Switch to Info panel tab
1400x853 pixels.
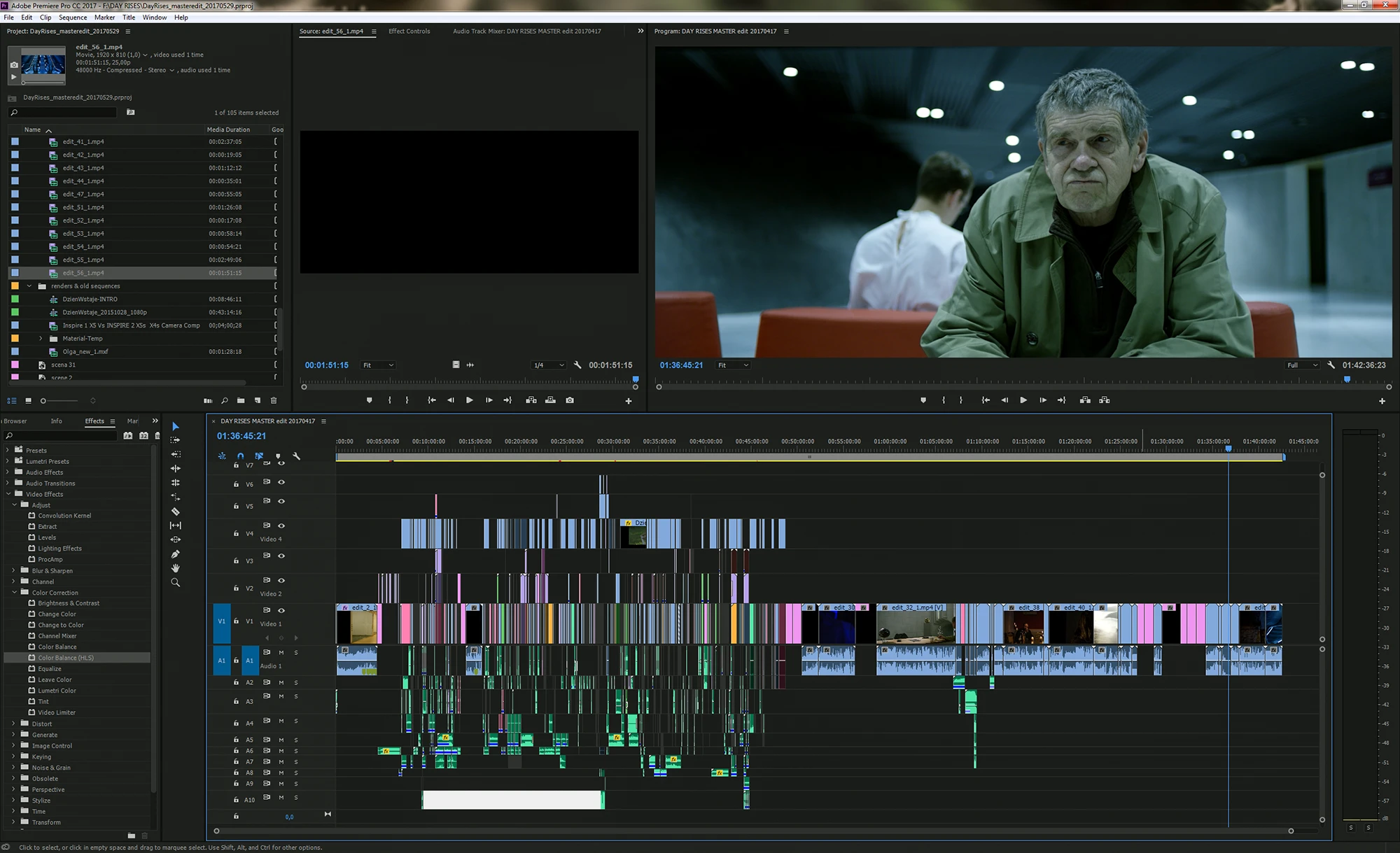pos(57,421)
